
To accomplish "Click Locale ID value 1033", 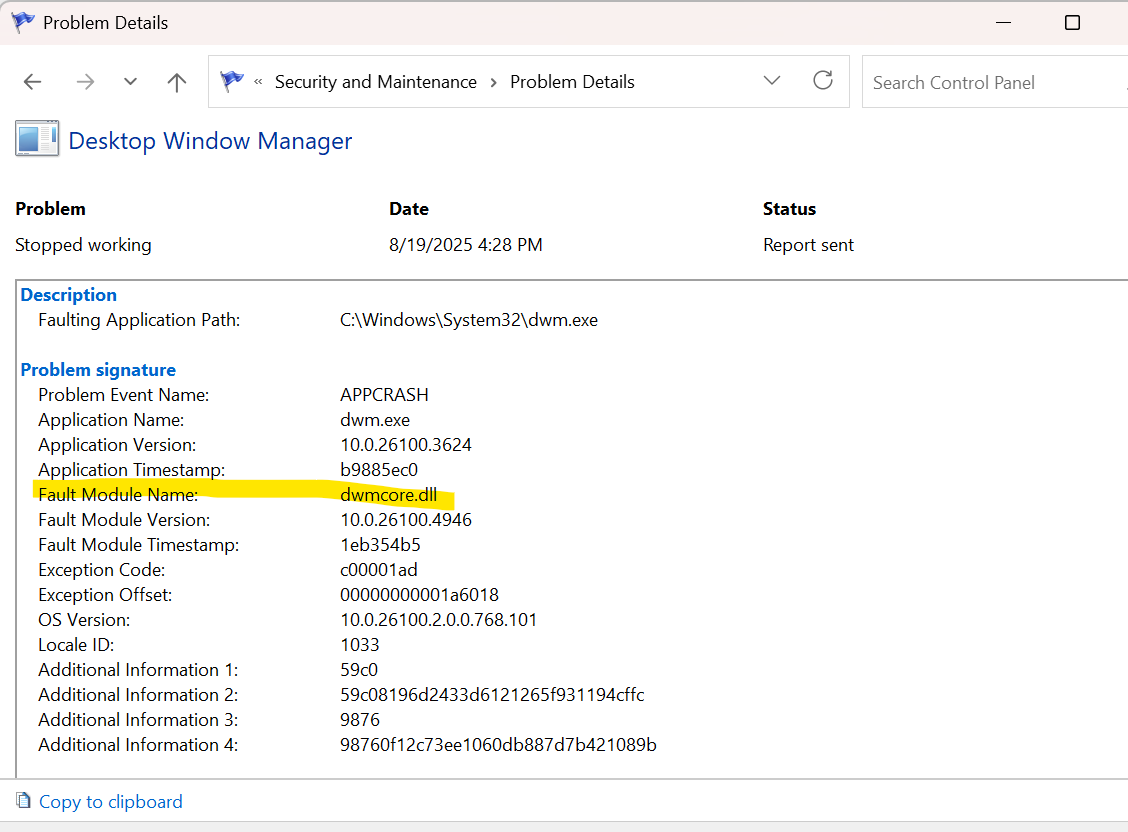I will [x=360, y=645].
